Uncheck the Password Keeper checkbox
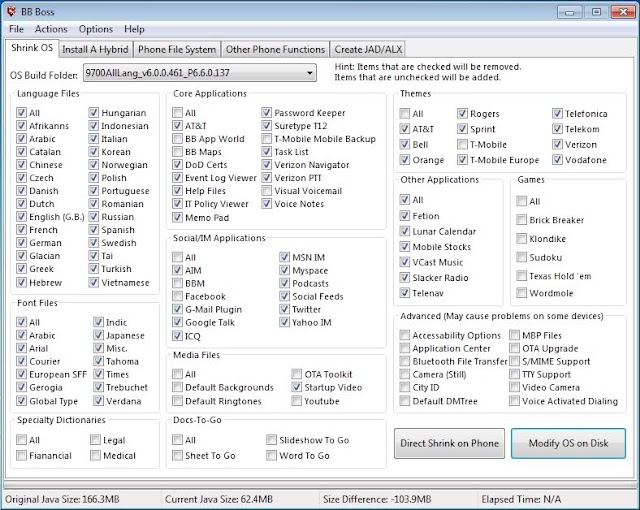The image size is (640, 510). 267,113
